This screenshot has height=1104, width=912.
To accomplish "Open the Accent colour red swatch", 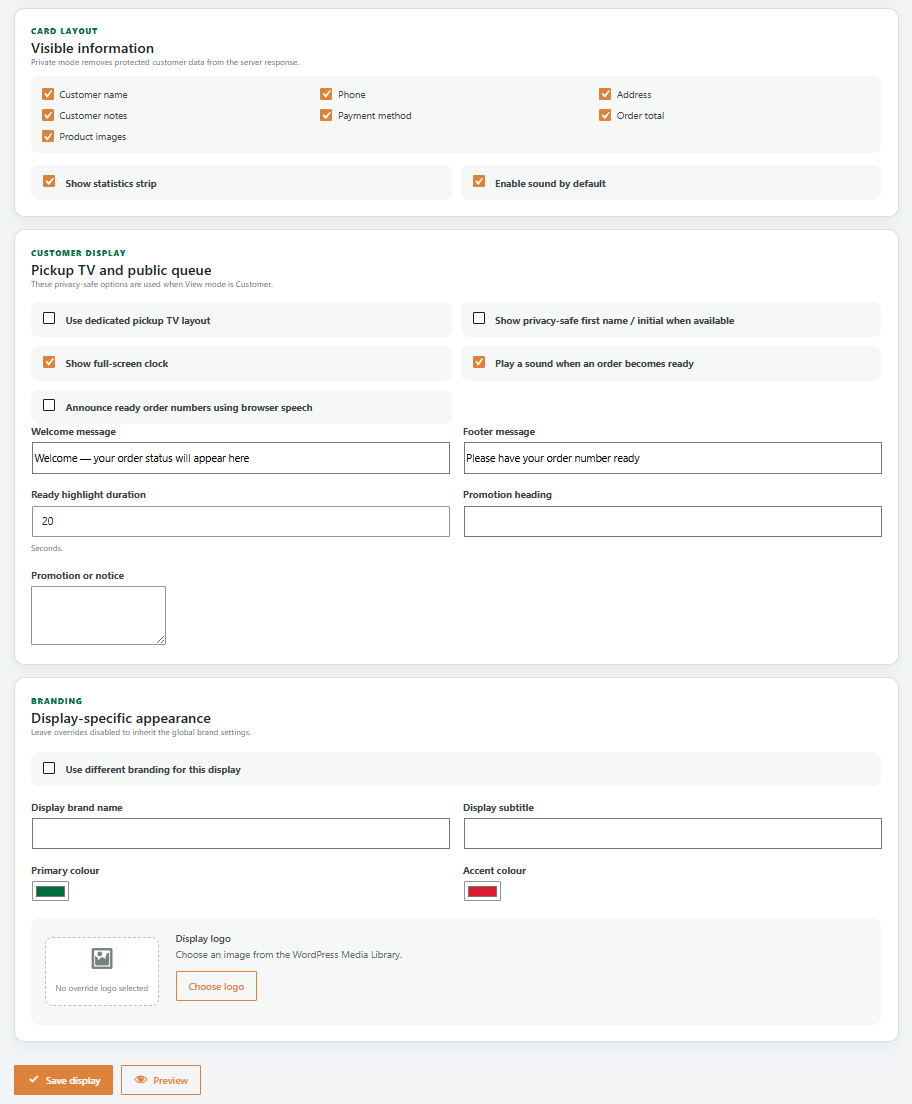I will click(x=482, y=891).
